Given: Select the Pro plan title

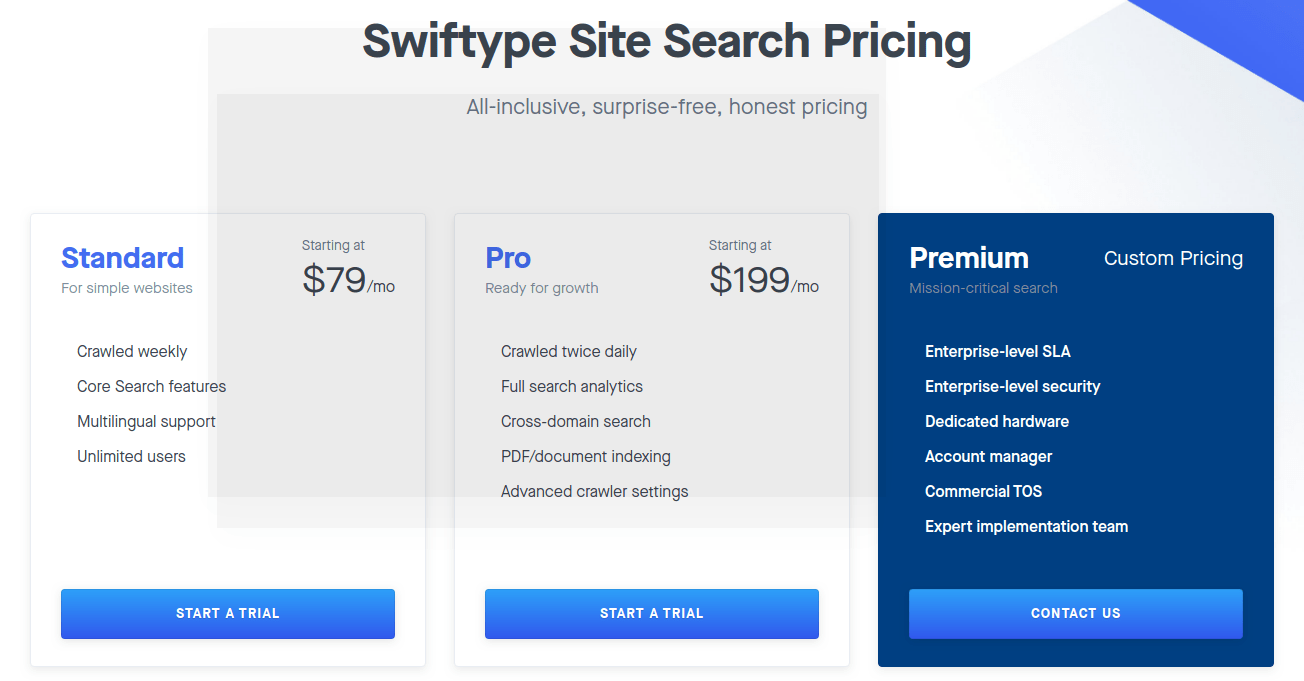Looking at the screenshot, I should pos(508,258).
